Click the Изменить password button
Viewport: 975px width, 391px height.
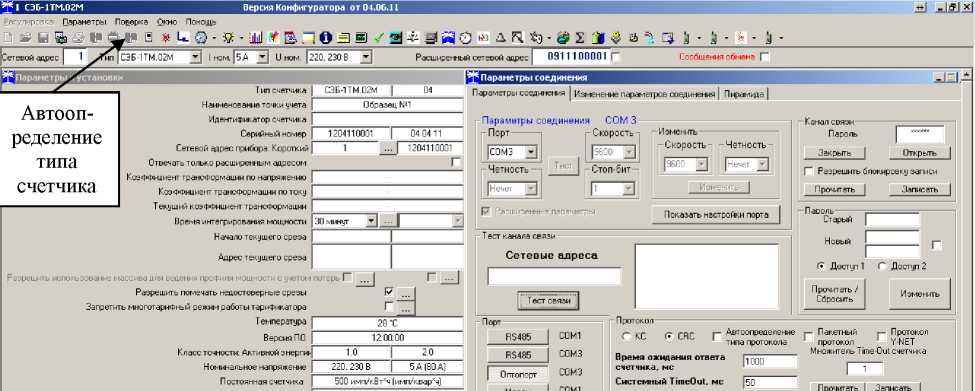pyautogui.click(x=919, y=293)
